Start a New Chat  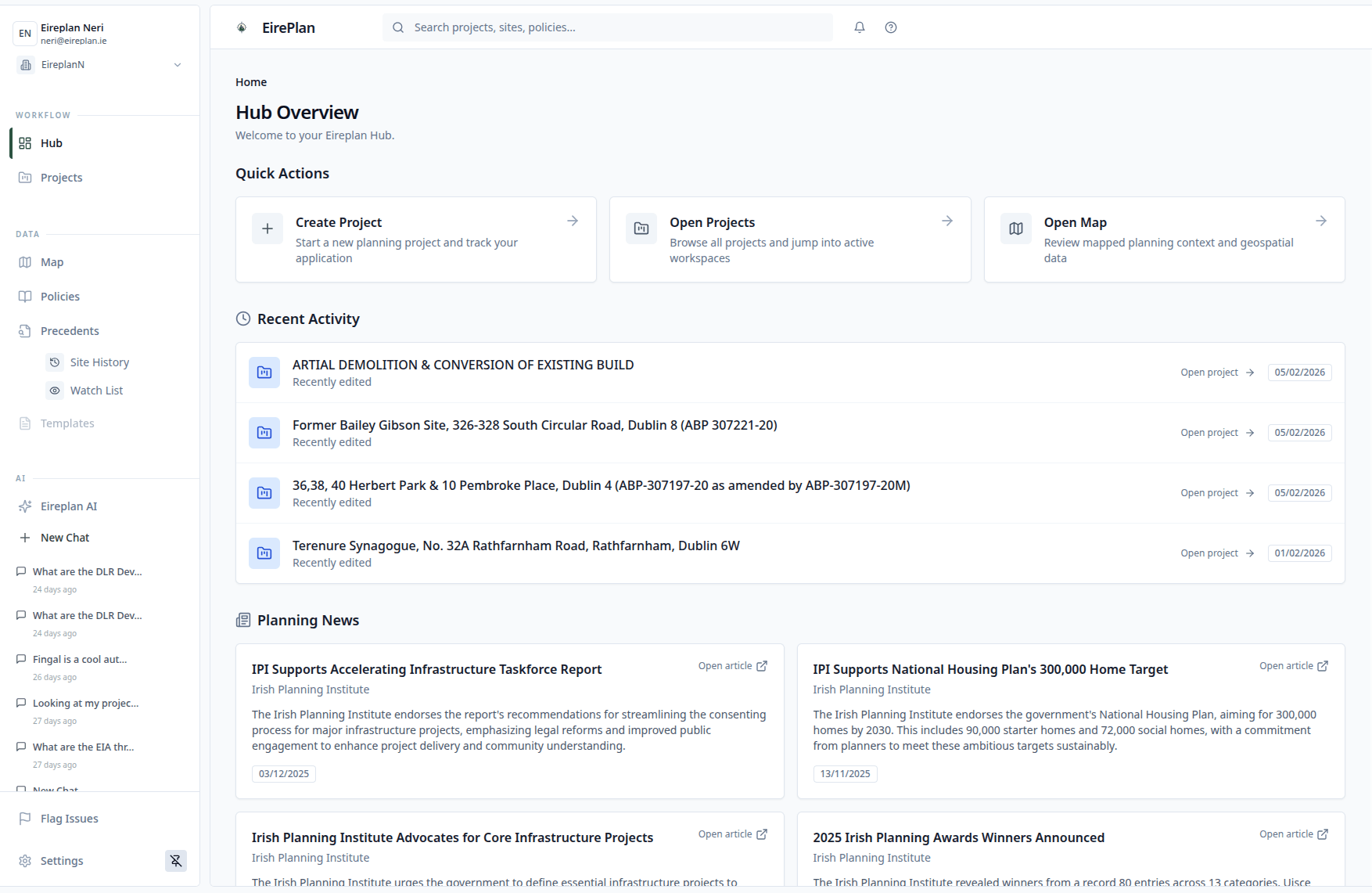click(65, 538)
